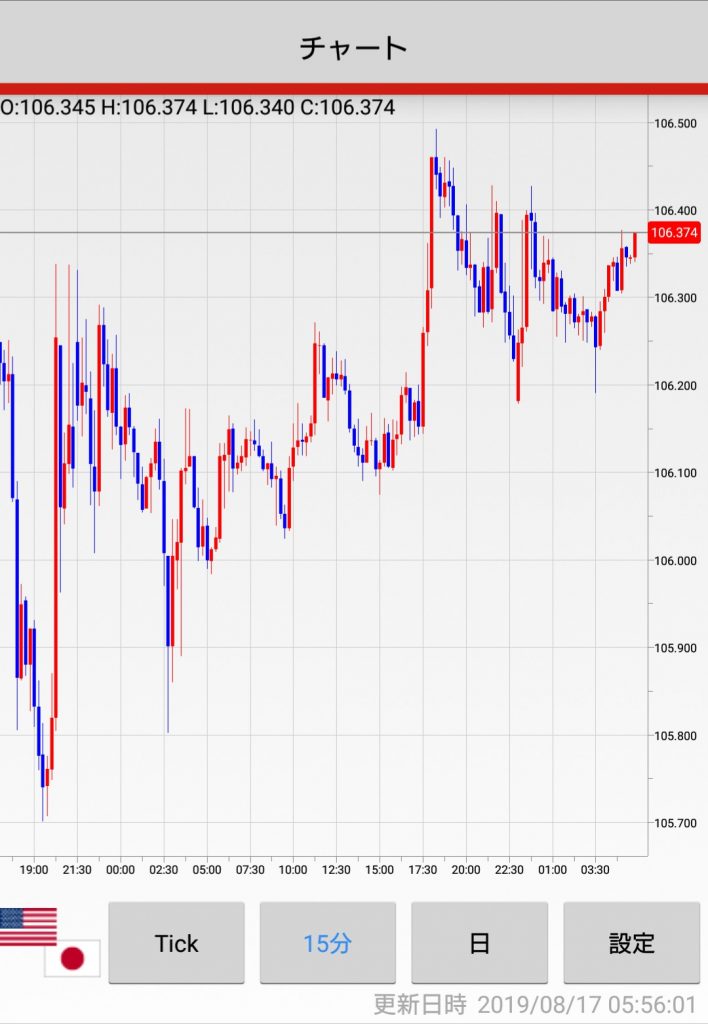This screenshot has height=1024, width=708.
Task: Click the 17:30 time axis label
Action: coord(422,870)
